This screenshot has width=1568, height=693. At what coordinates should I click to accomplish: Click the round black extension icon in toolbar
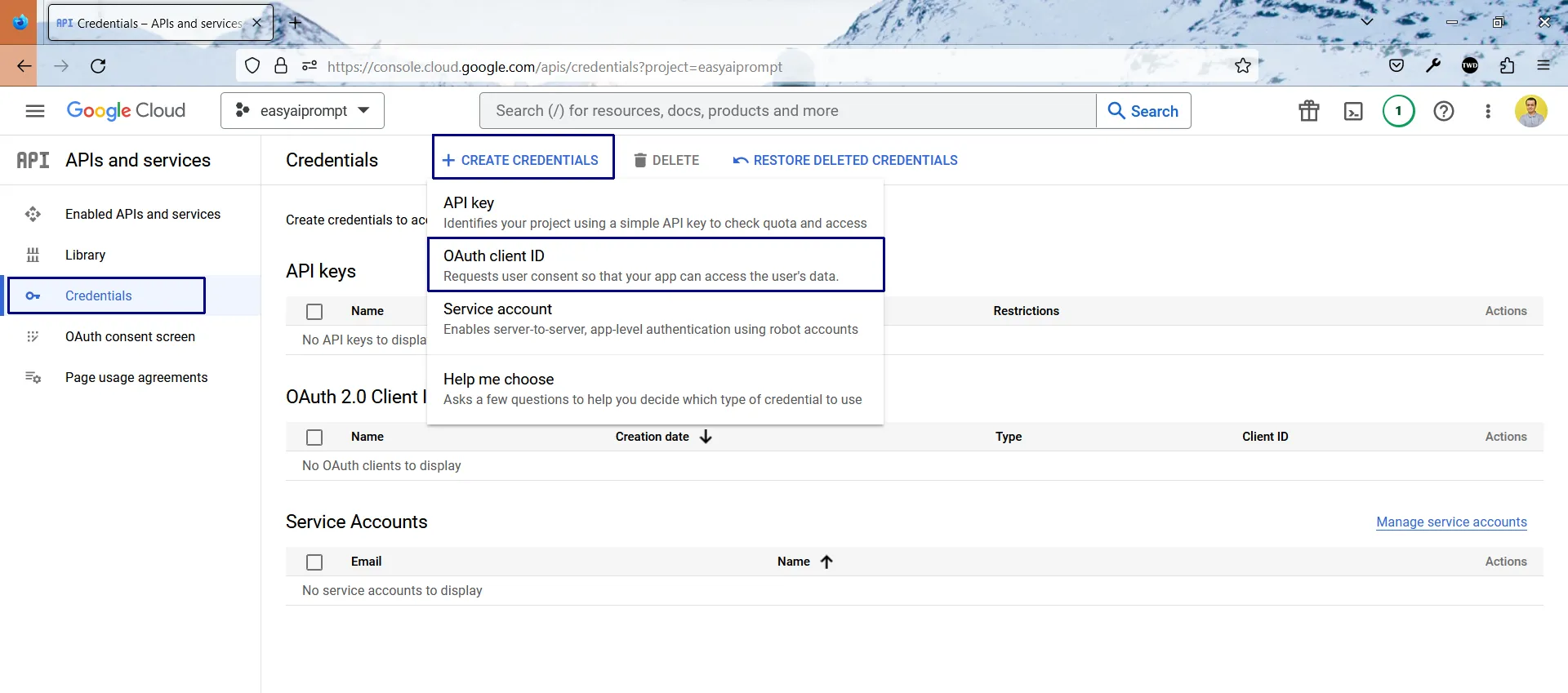pyautogui.click(x=1470, y=66)
